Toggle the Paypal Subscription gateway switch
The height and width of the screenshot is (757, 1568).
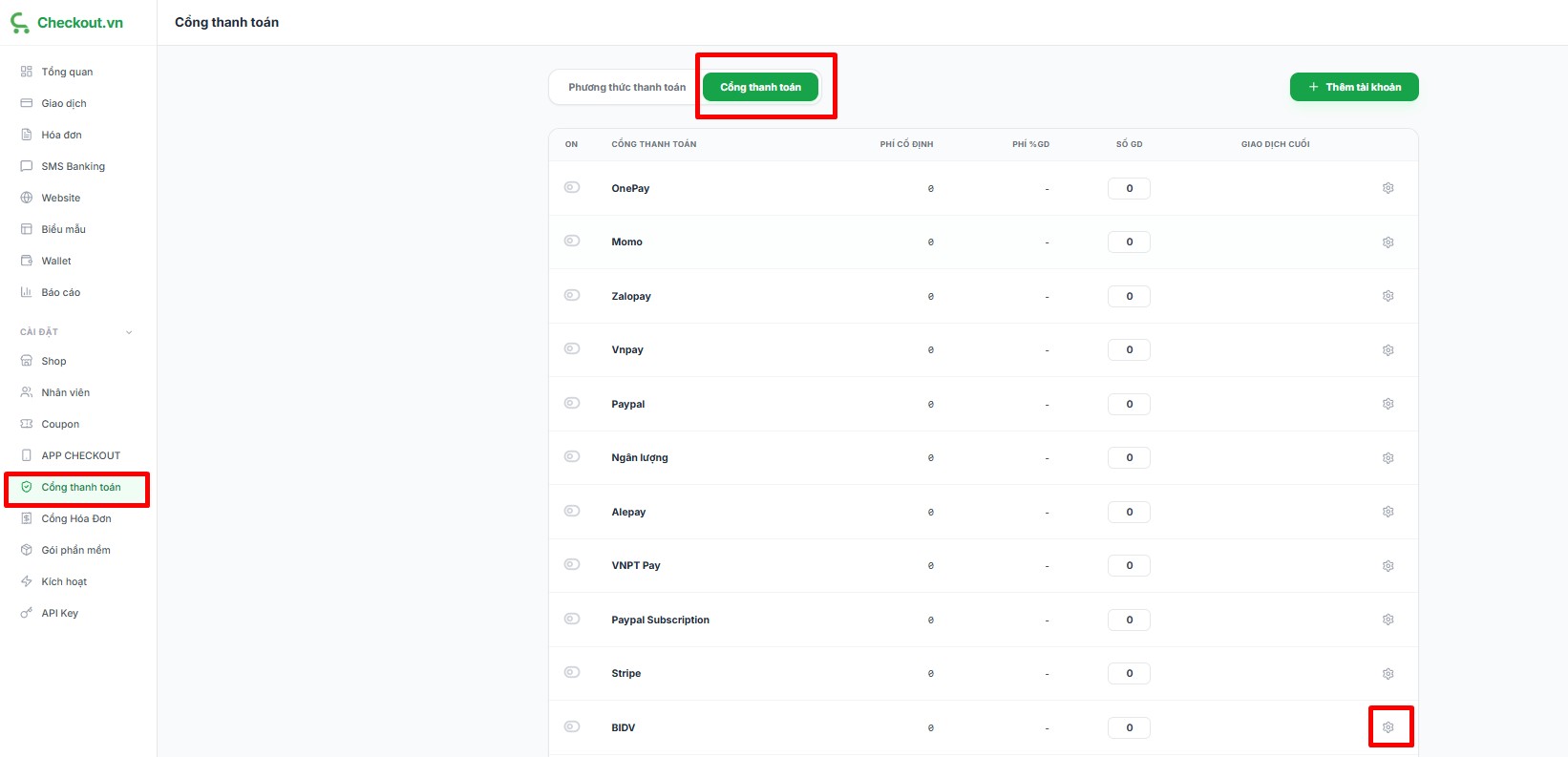(x=572, y=619)
